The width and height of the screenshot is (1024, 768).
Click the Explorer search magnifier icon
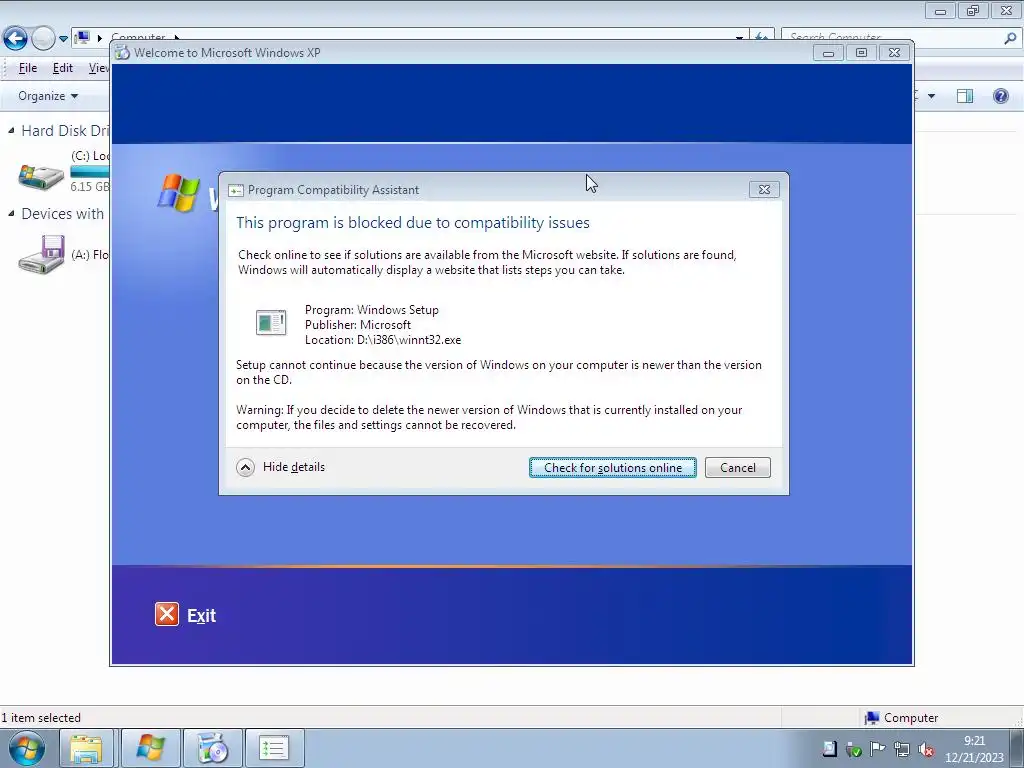click(1010, 39)
